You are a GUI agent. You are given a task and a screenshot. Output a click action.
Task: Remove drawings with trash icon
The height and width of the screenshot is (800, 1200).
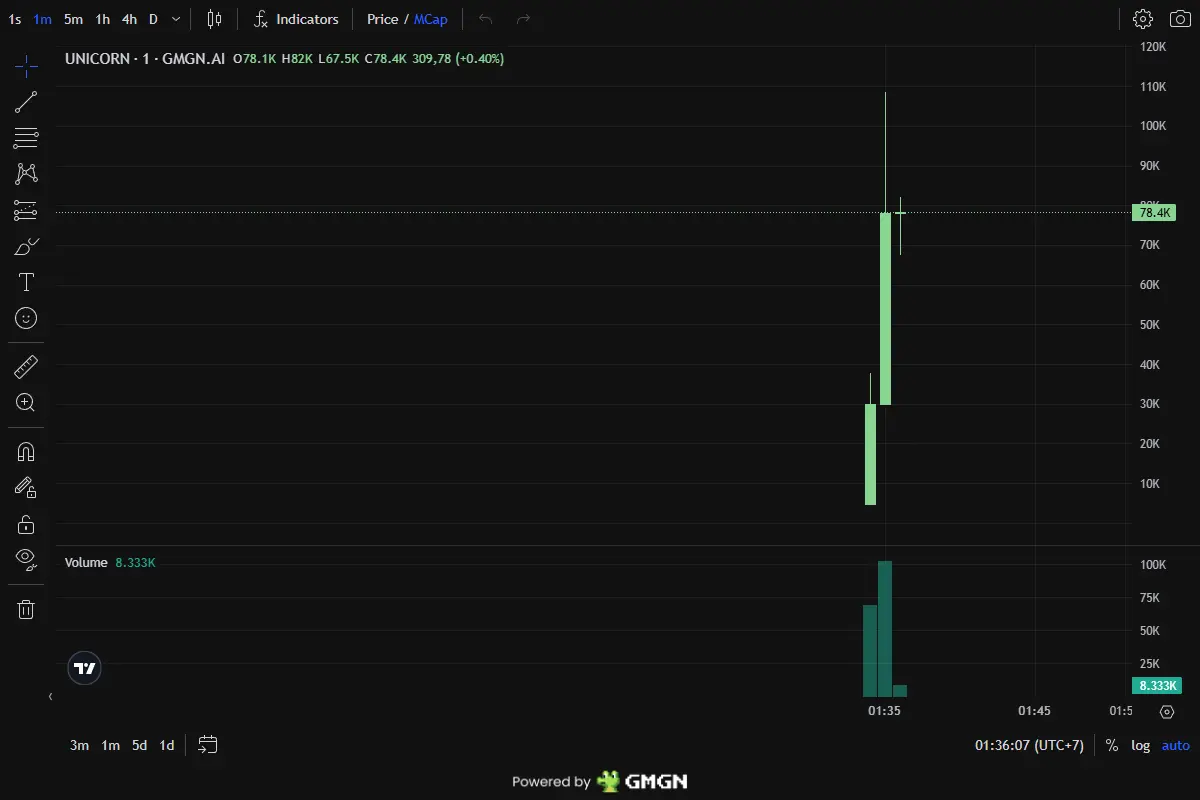(26, 609)
